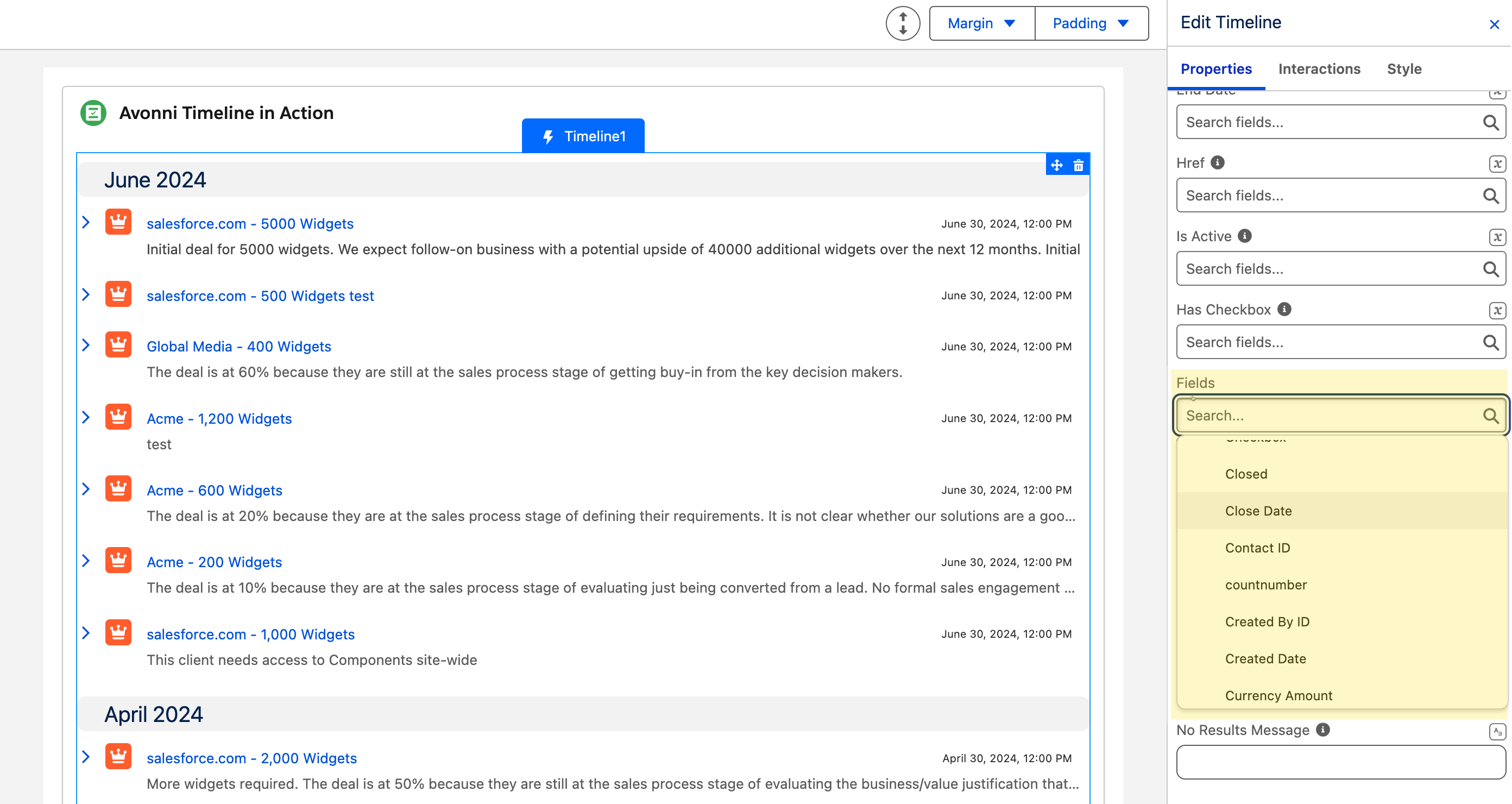The width and height of the screenshot is (1512, 804).
Task: Toggle the variable icon for Href field
Action: coord(1497,164)
